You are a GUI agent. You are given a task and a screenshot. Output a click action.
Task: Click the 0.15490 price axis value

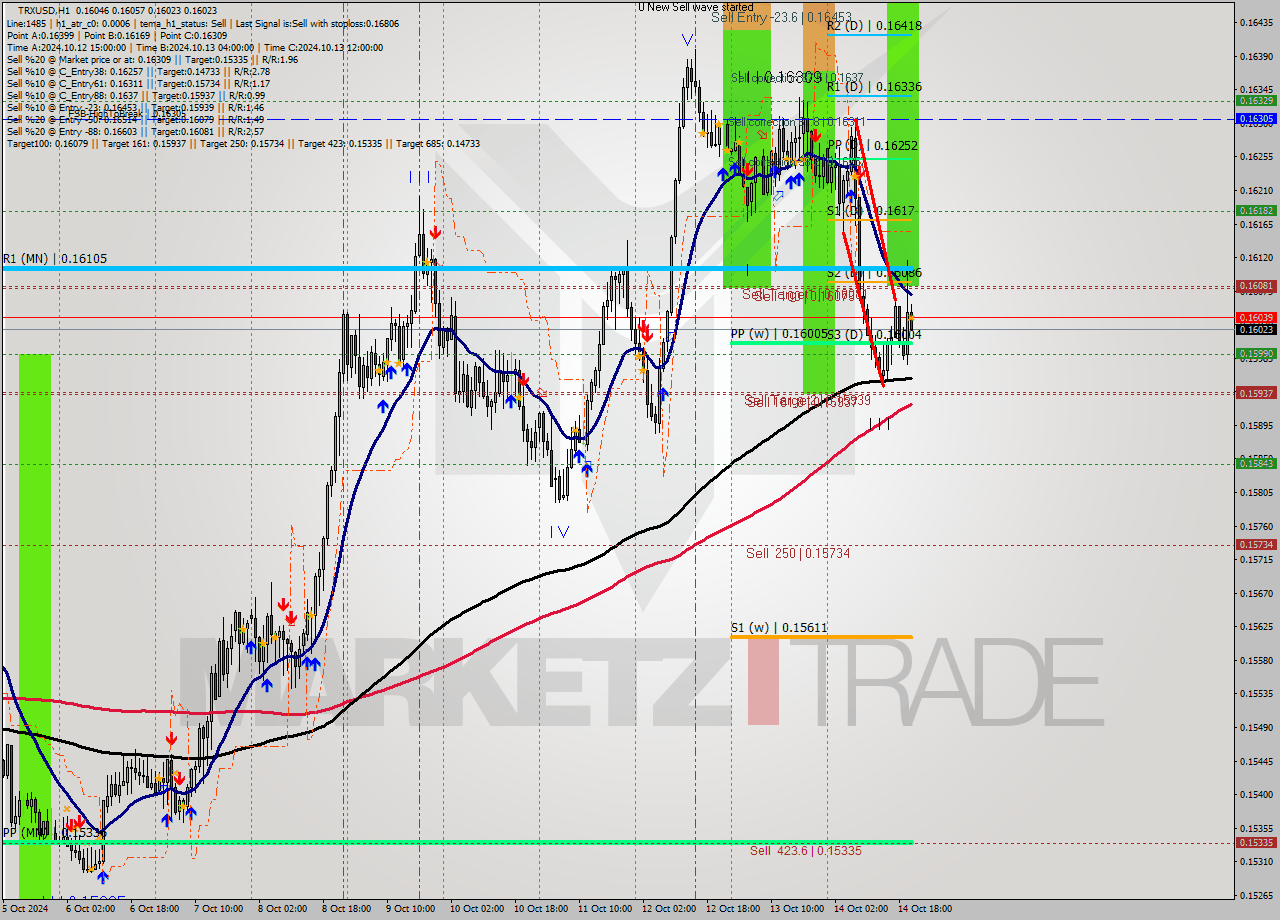click(x=1256, y=727)
